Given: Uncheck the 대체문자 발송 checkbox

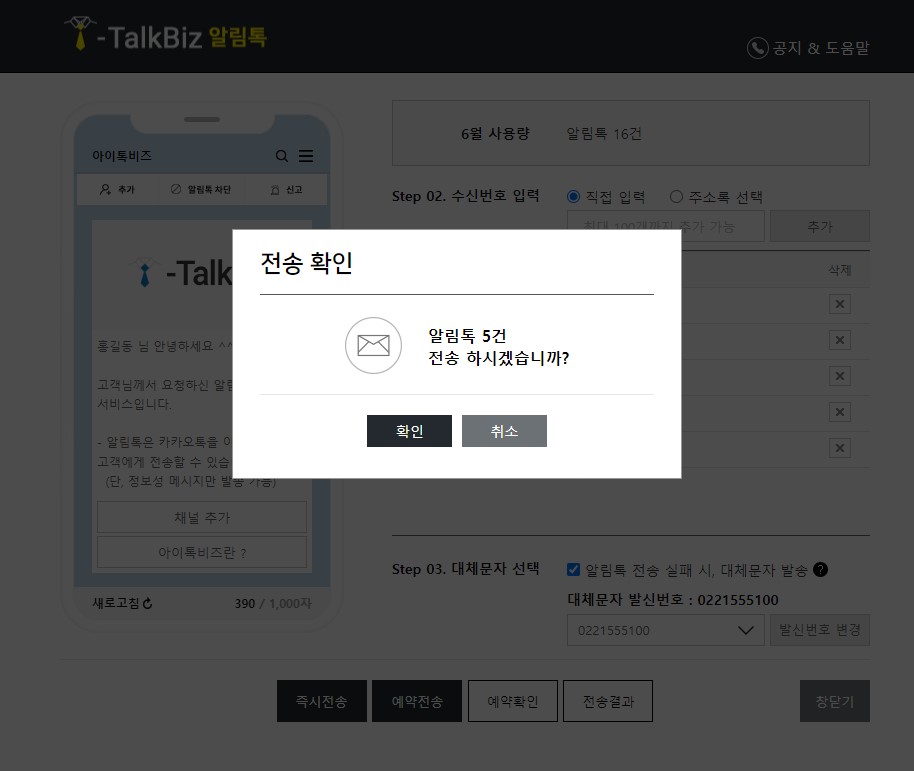Looking at the screenshot, I should point(573,570).
